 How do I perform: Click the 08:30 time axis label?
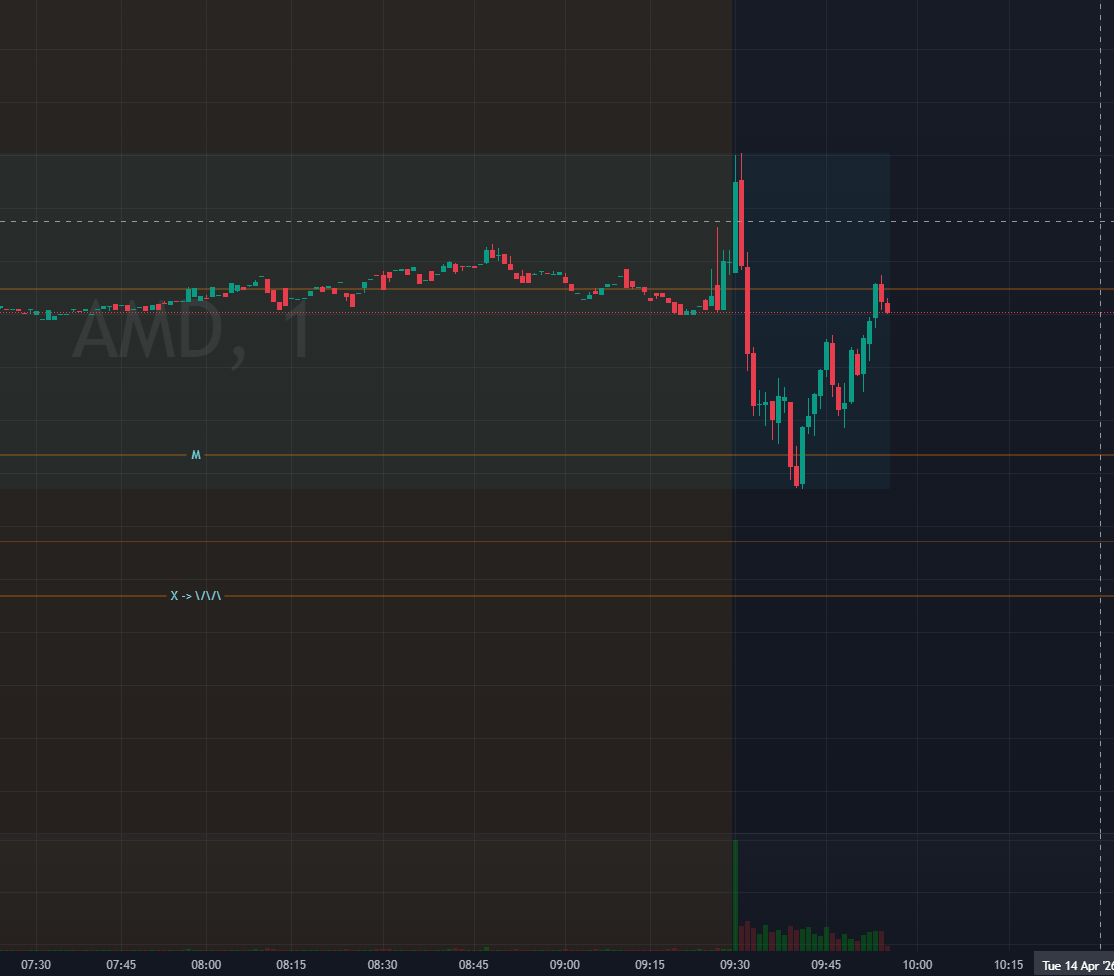(x=382, y=965)
